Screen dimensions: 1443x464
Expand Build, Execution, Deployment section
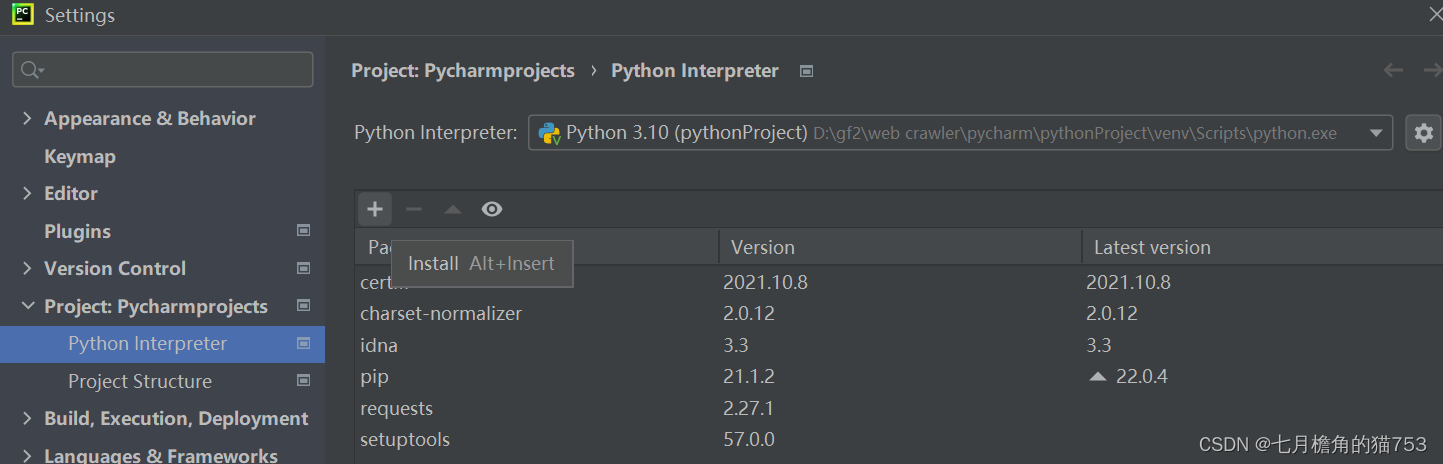(x=27, y=418)
